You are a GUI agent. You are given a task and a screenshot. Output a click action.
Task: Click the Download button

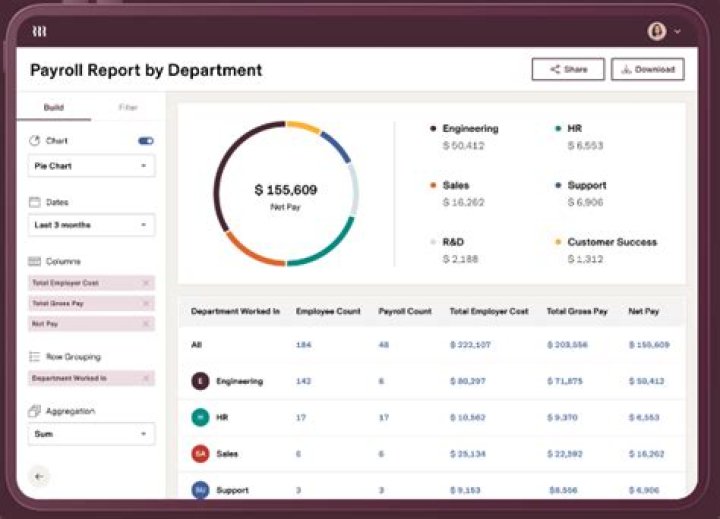point(647,70)
